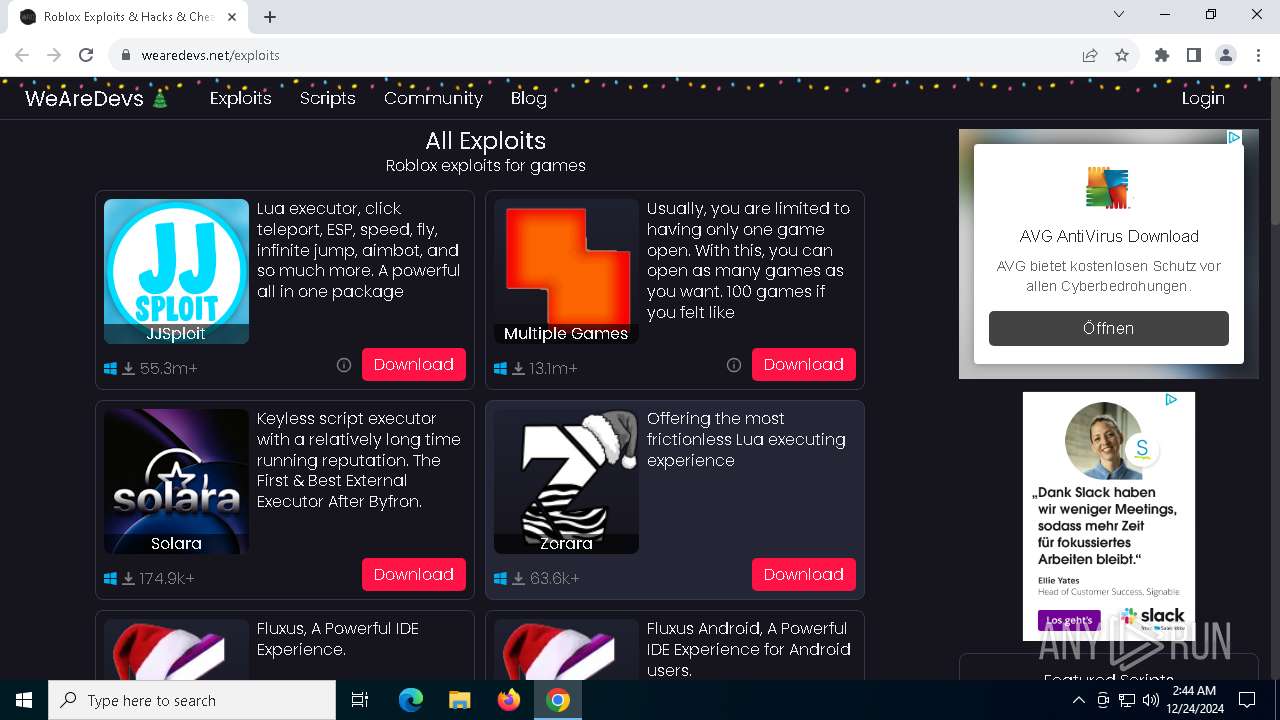The image size is (1280, 720).
Task: Open File Explorer from the taskbar
Action: click(x=460, y=700)
